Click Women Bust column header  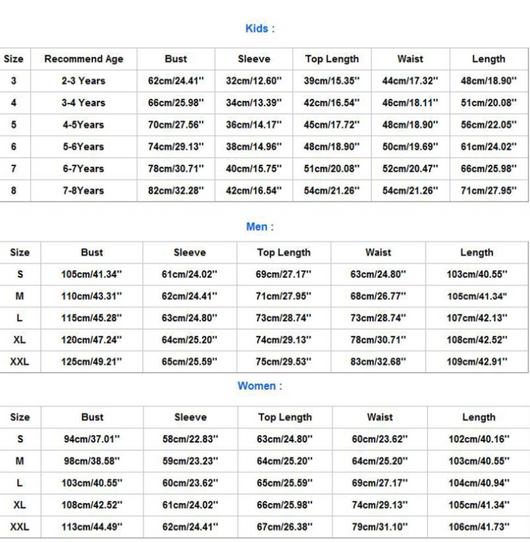[92, 417]
